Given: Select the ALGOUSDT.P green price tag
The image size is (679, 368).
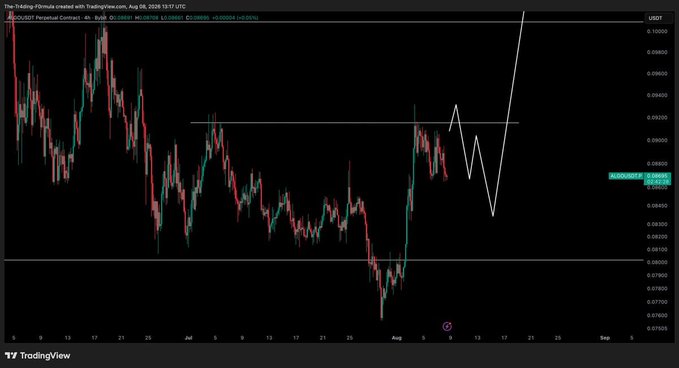Looking at the screenshot, I should coord(626,176).
